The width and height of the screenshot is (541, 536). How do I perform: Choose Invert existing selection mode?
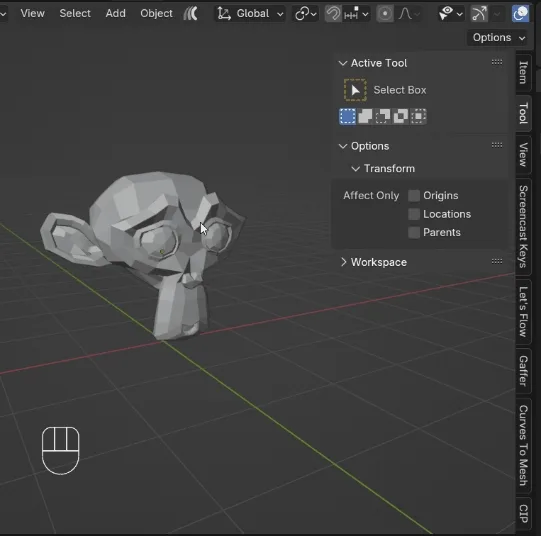click(401, 116)
